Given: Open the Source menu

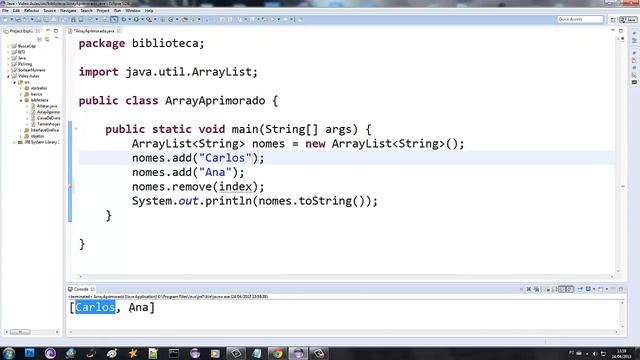Looking at the screenshot, I should point(49,11).
